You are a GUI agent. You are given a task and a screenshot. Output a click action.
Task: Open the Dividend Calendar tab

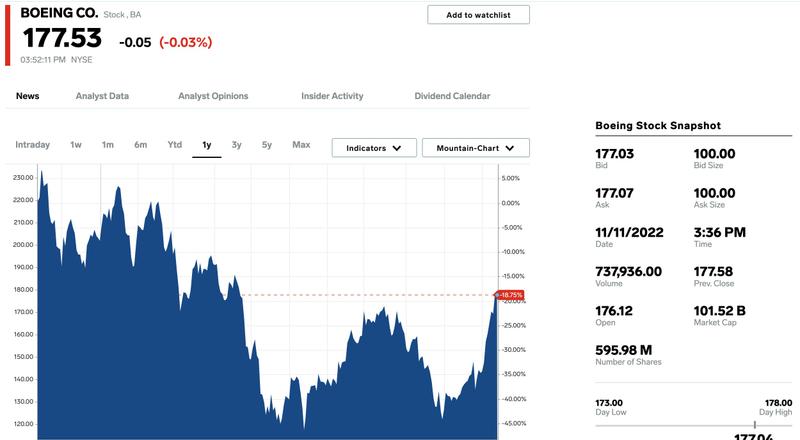(452, 96)
